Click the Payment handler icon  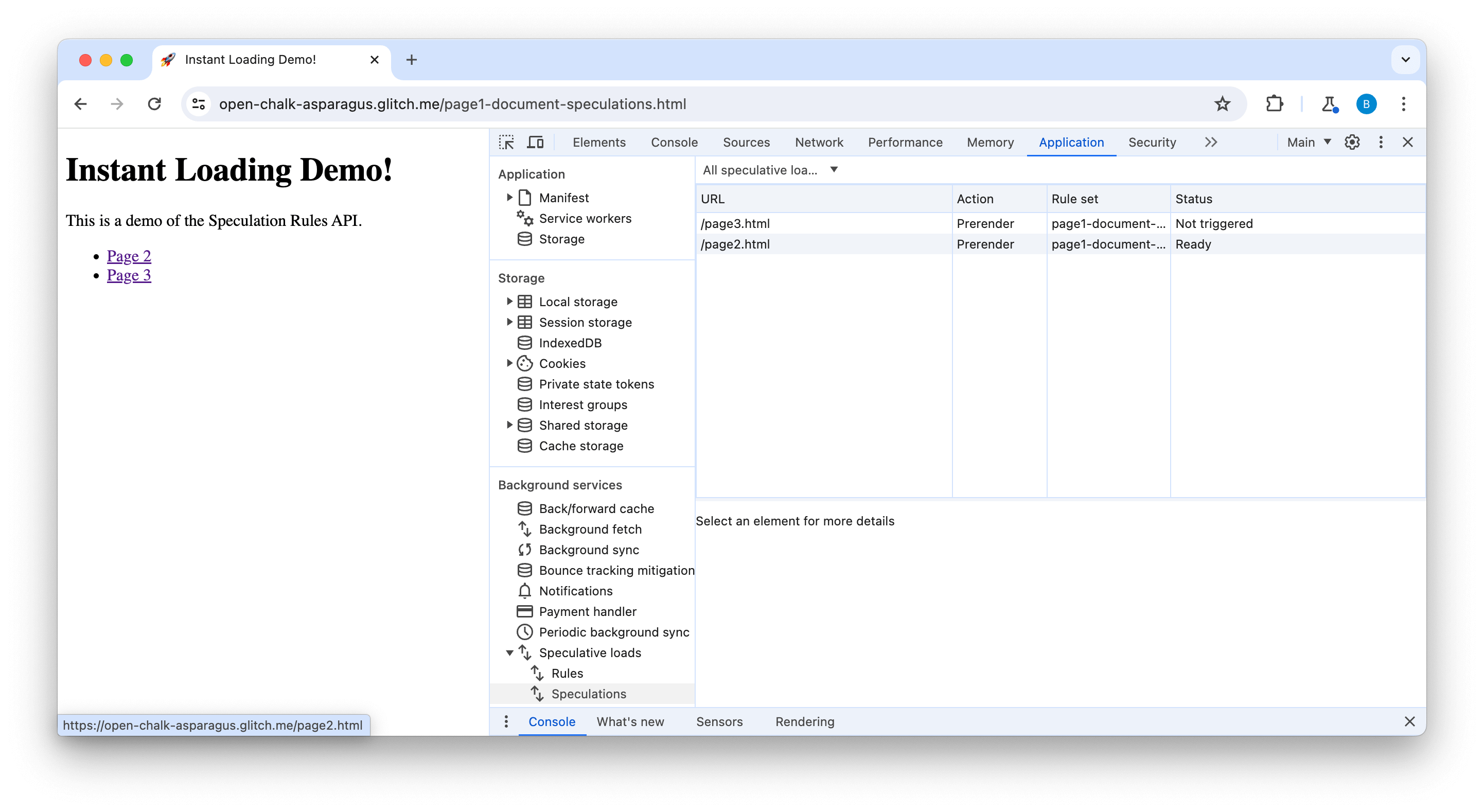525,611
